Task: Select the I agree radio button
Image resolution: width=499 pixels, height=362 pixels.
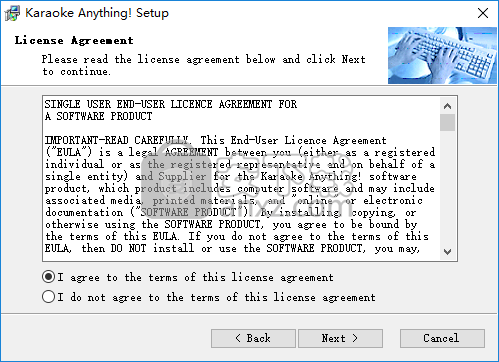Action: point(49,277)
